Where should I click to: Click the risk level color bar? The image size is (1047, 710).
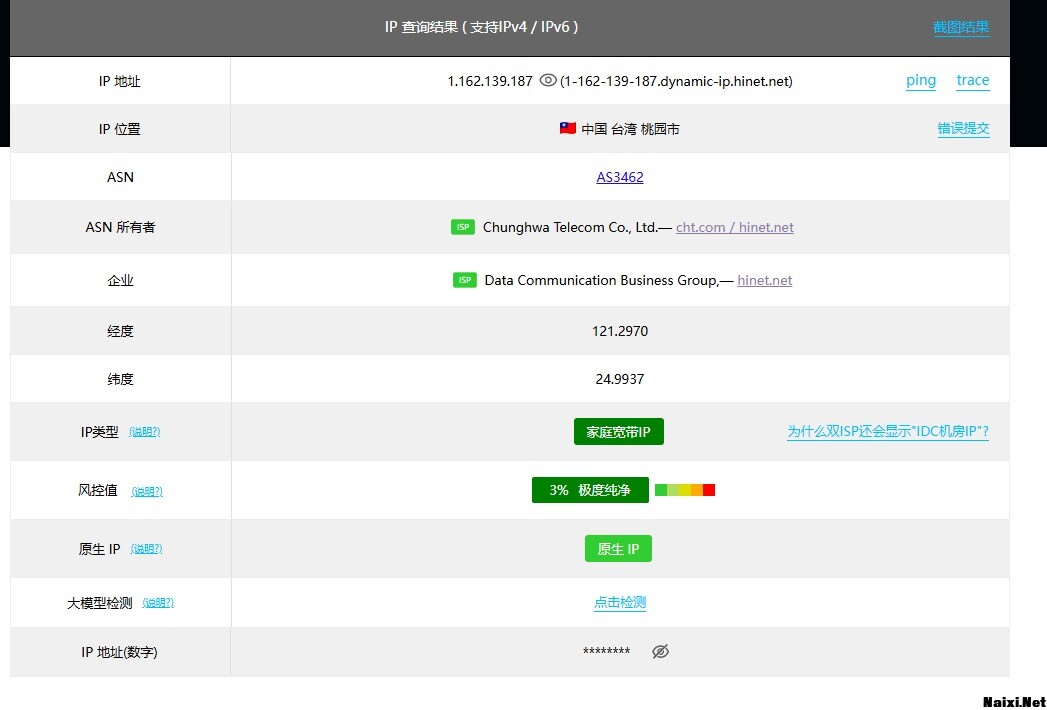(685, 490)
